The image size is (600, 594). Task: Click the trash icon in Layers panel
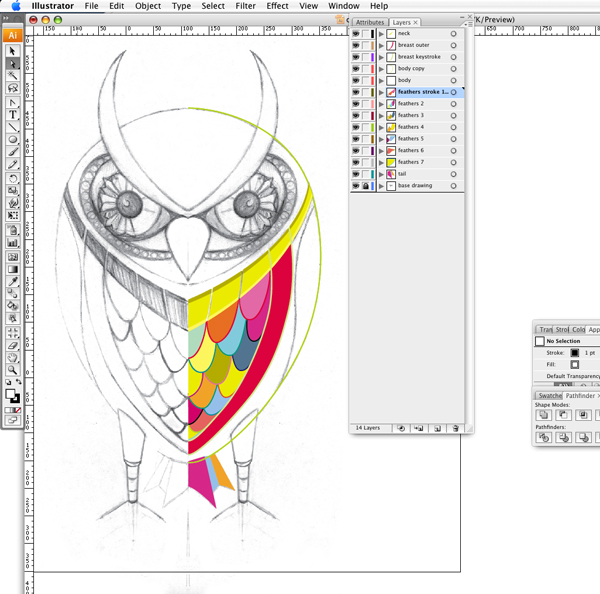coord(455,428)
